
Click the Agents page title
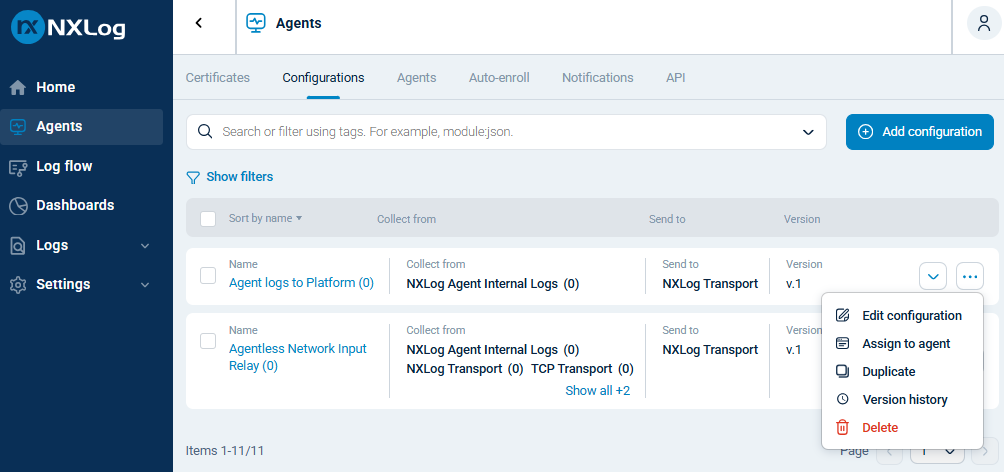pos(298,24)
